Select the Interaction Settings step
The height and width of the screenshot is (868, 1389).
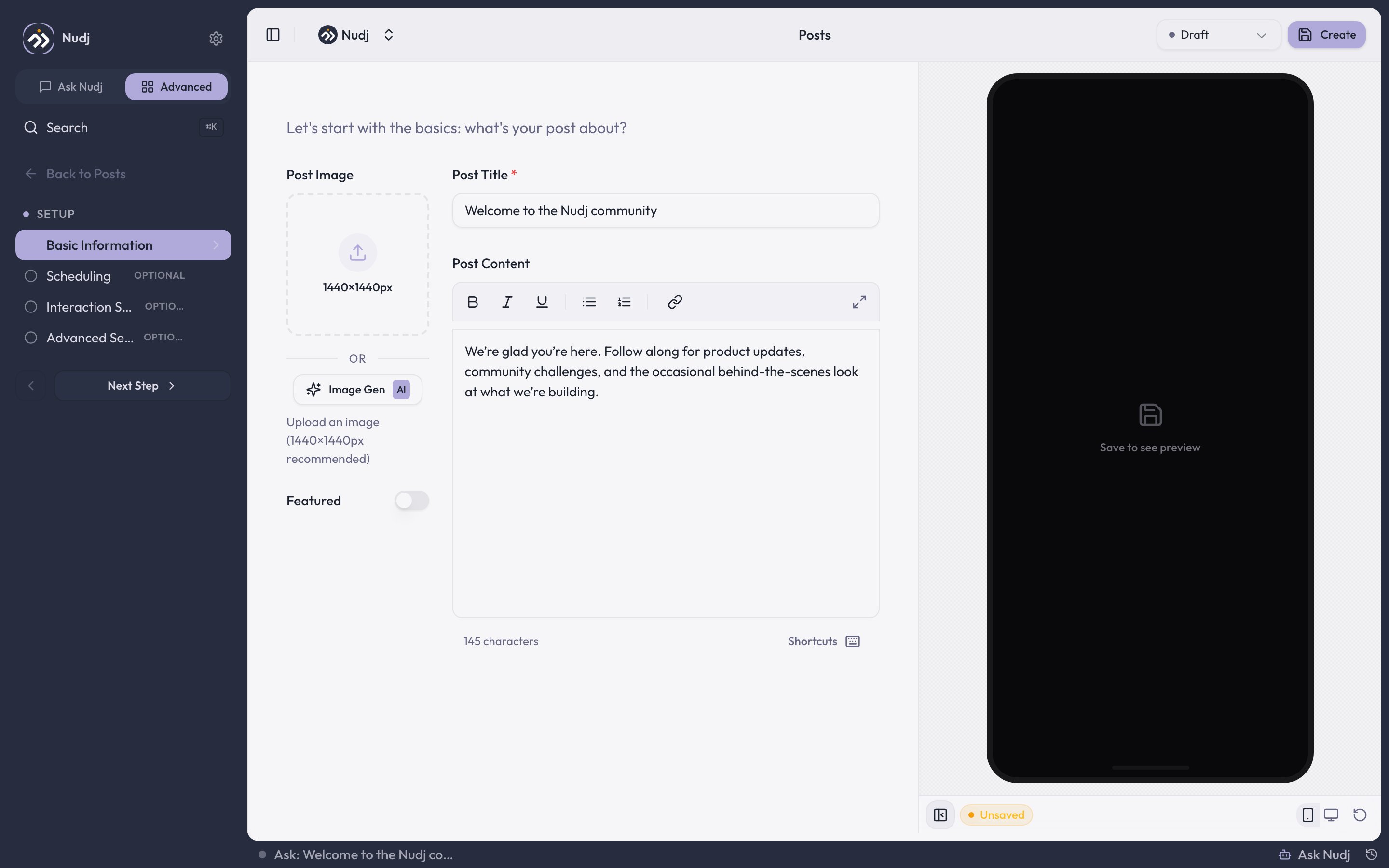123,307
